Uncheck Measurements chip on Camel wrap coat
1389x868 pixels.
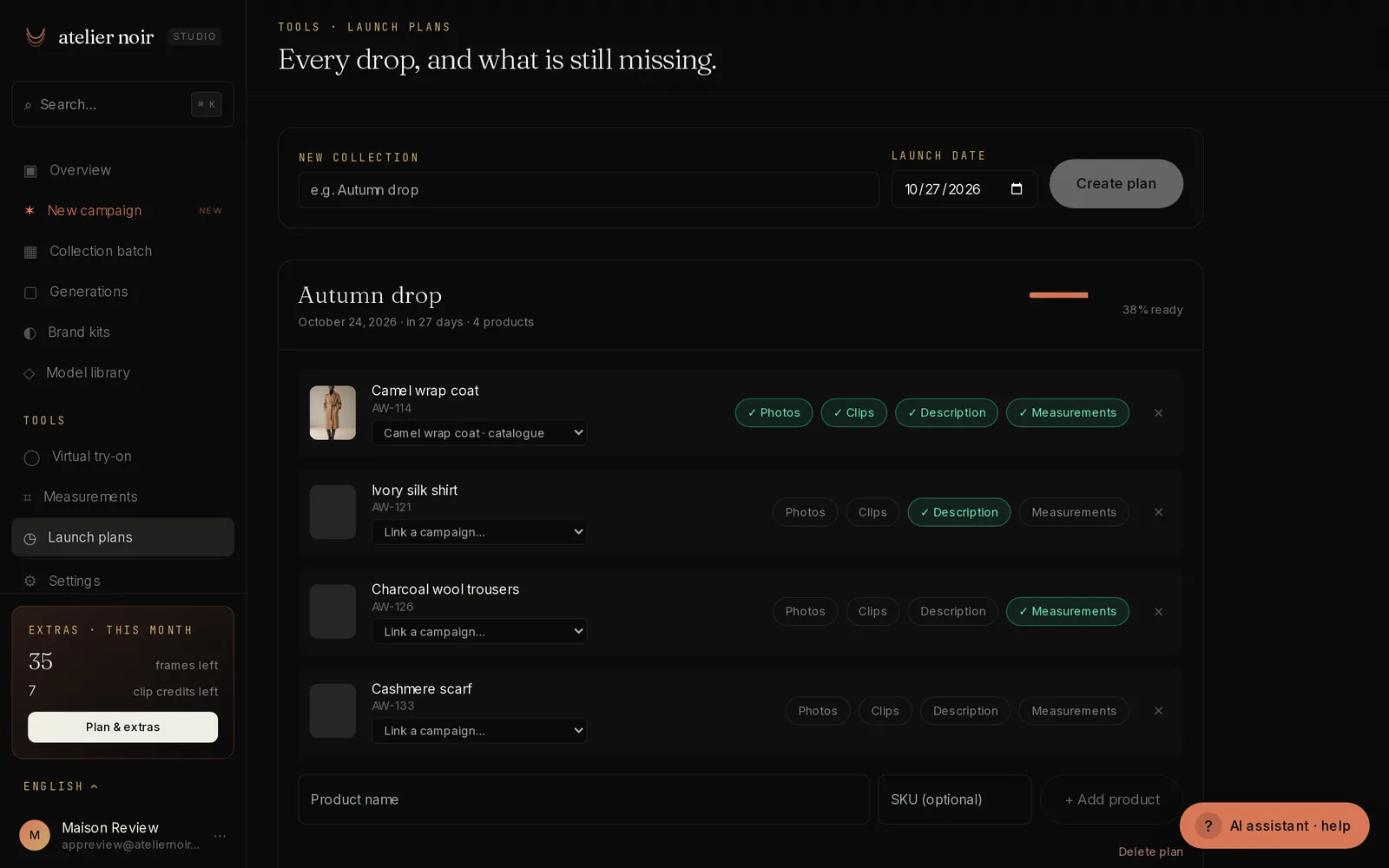1067,412
